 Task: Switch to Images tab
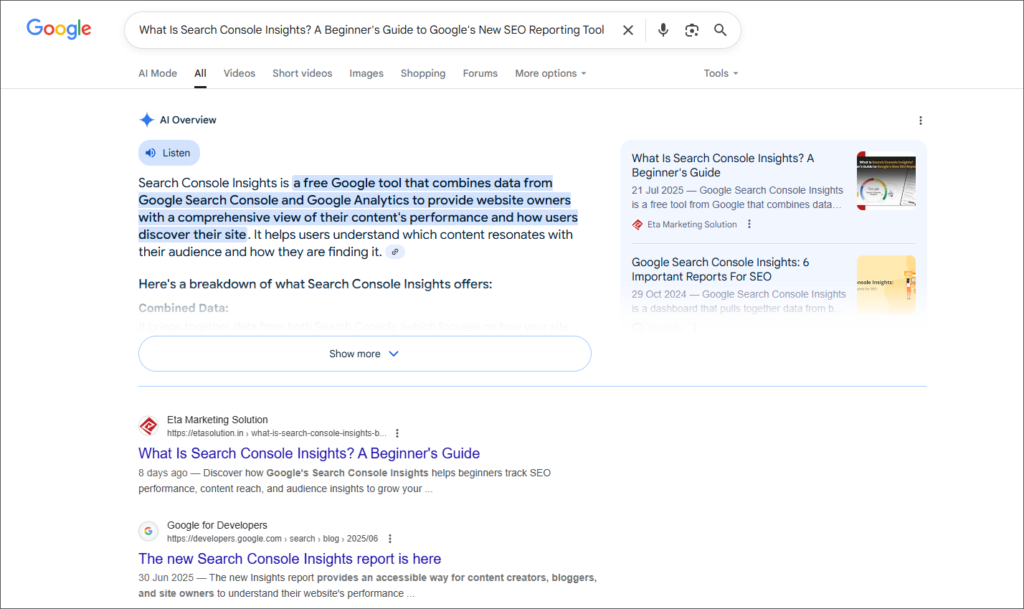(366, 73)
